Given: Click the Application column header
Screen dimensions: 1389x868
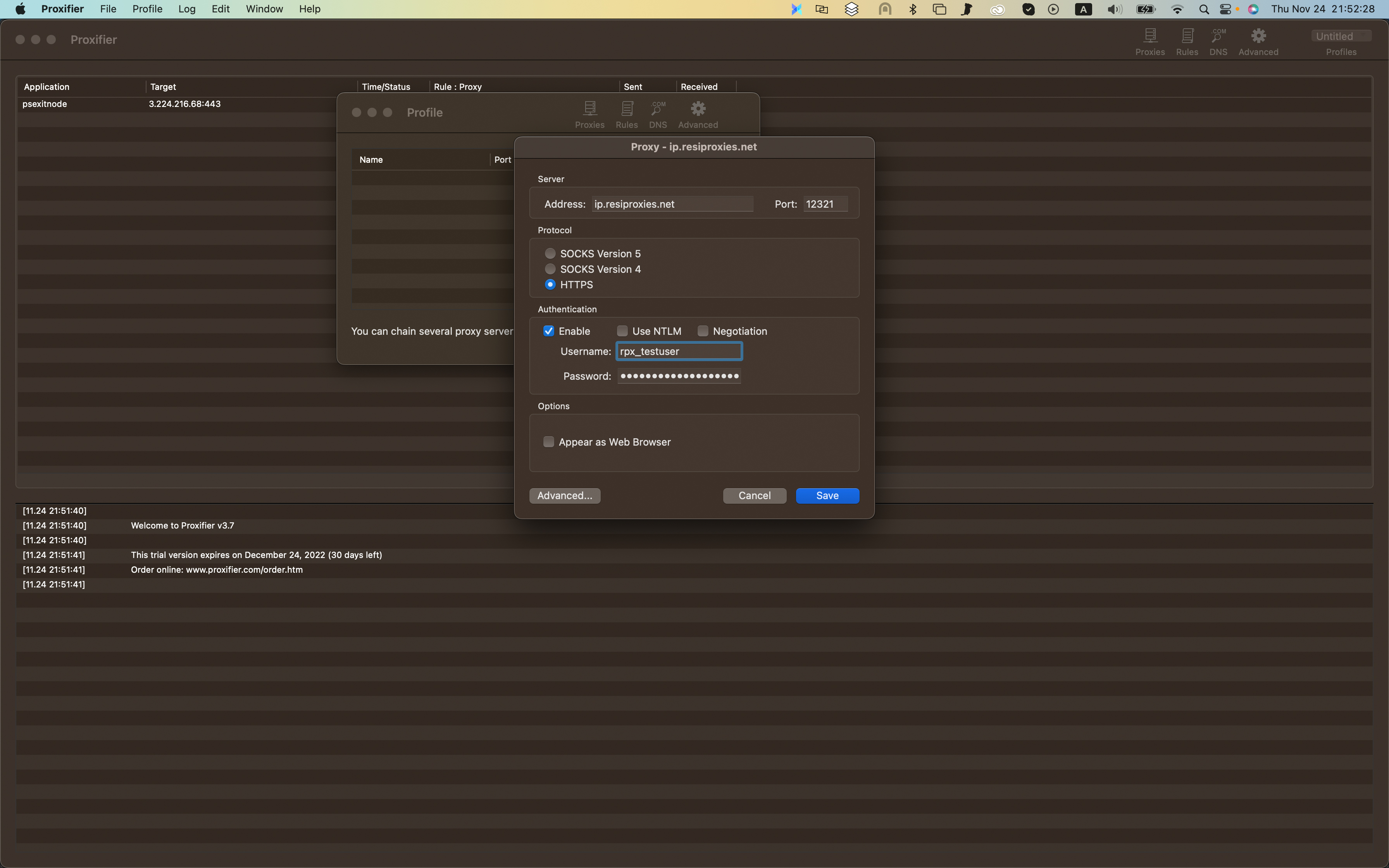Looking at the screenshot, I should pyautogui.click(x=81, y=87).
